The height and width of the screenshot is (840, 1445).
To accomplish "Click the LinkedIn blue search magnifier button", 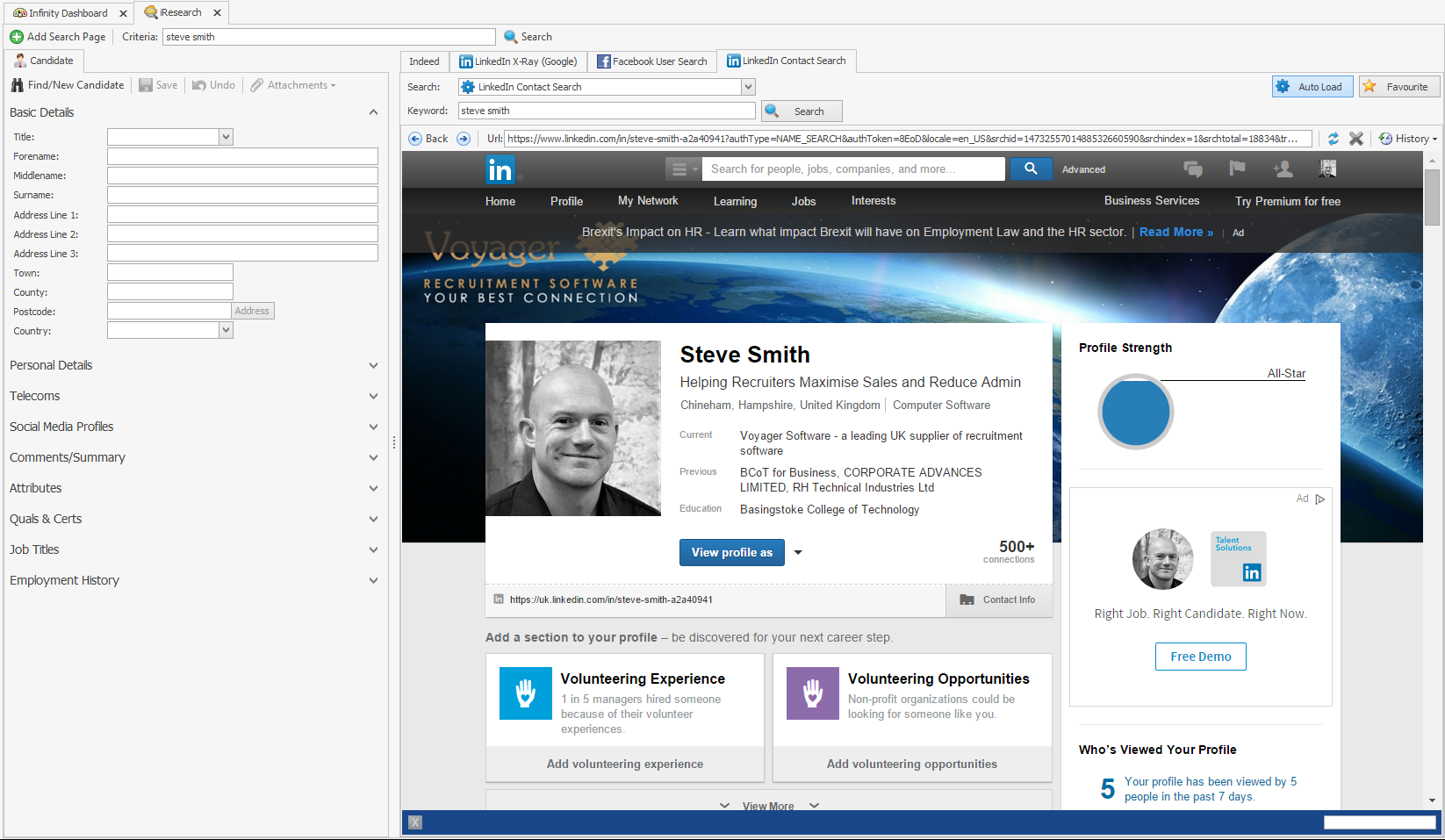I will tap(1031, 169).
